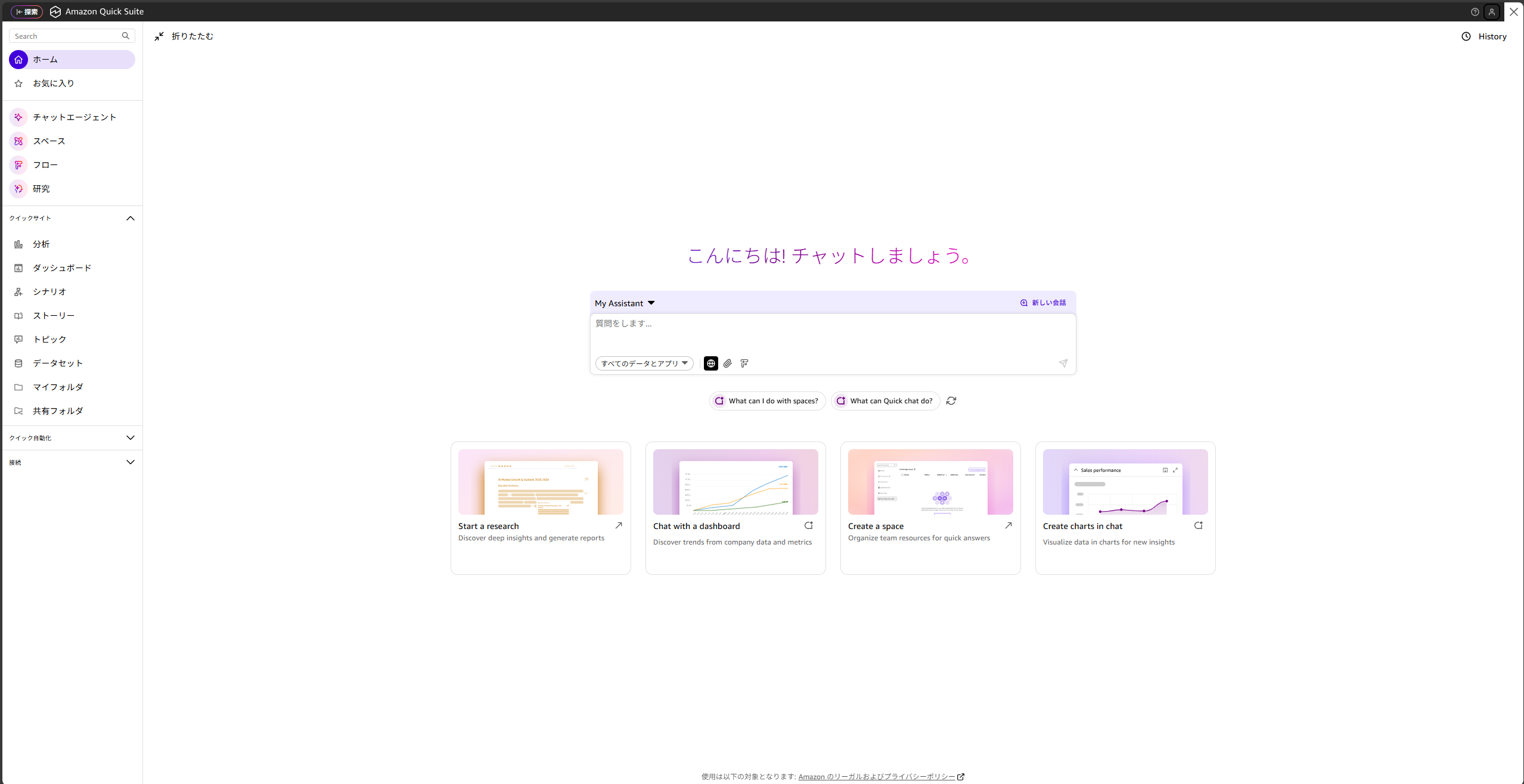Image resolution: width=1524 pixels, height=784 pixels.
Task: Collapse the クイックサイト section
Action: click(x=131, y=218)
